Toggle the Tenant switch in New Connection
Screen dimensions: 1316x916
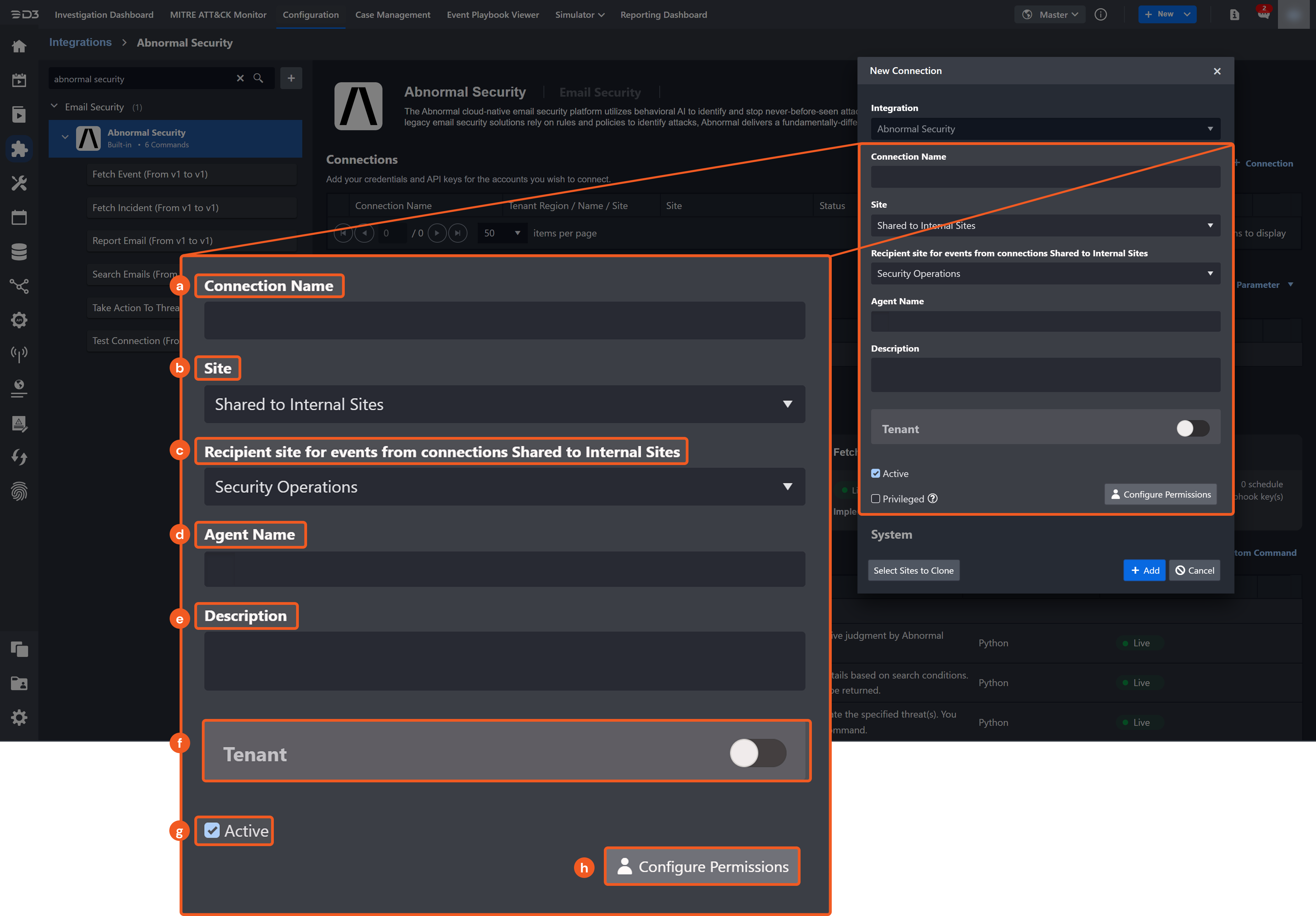coord(1192,428)
